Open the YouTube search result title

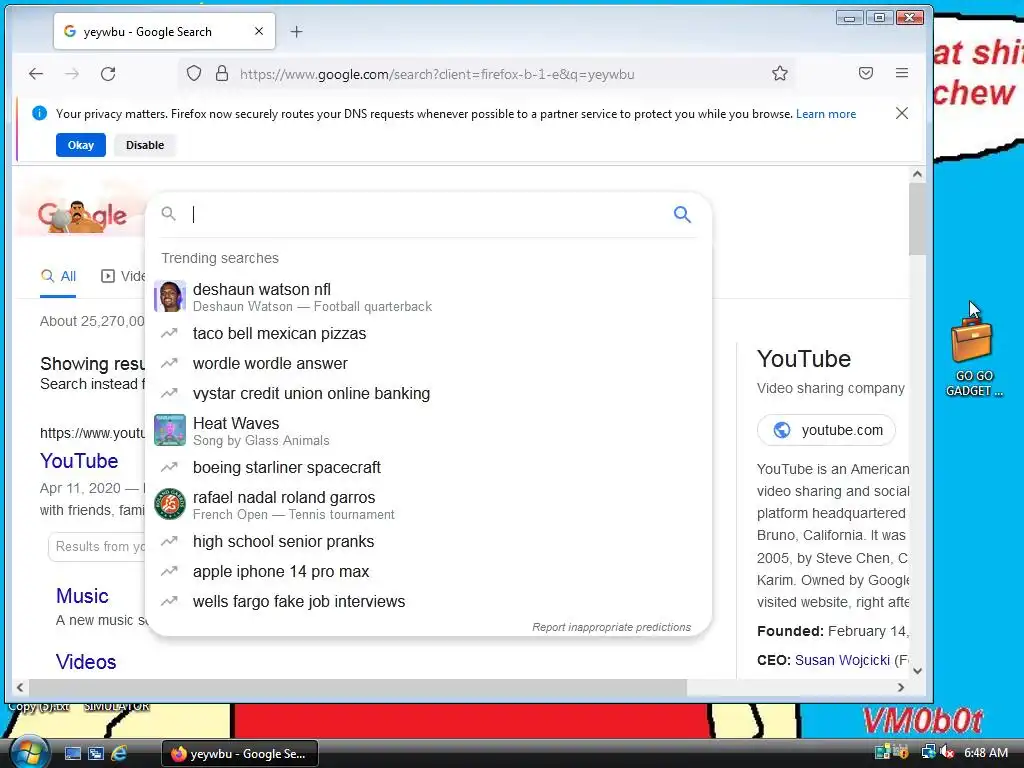pyautogui.click(x=79, y=461)
